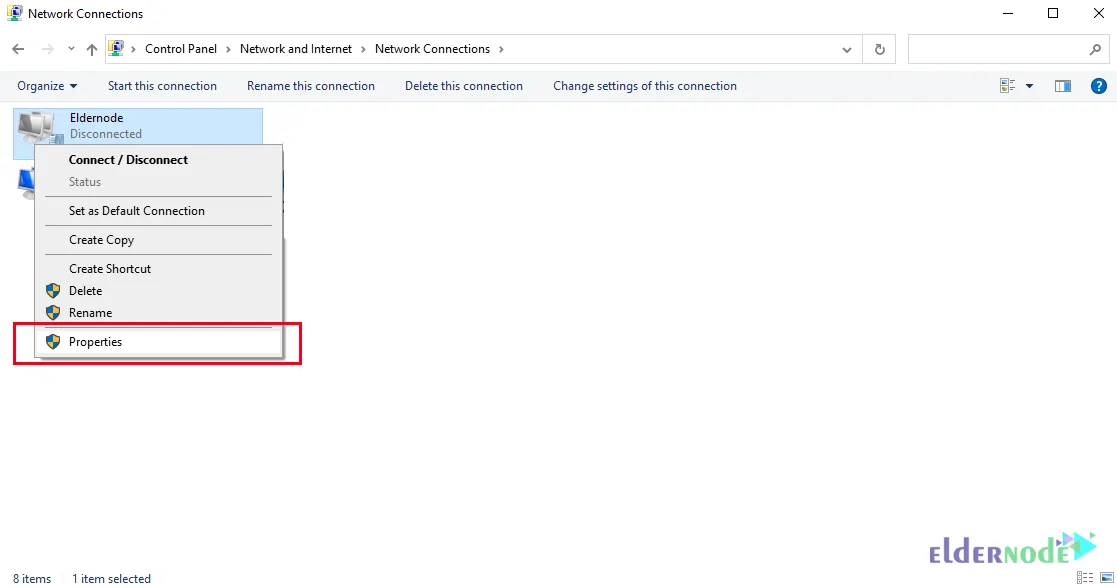The image size is (1117, 588).
Task: Select Properties from the context menu
Action: point(96,341)
